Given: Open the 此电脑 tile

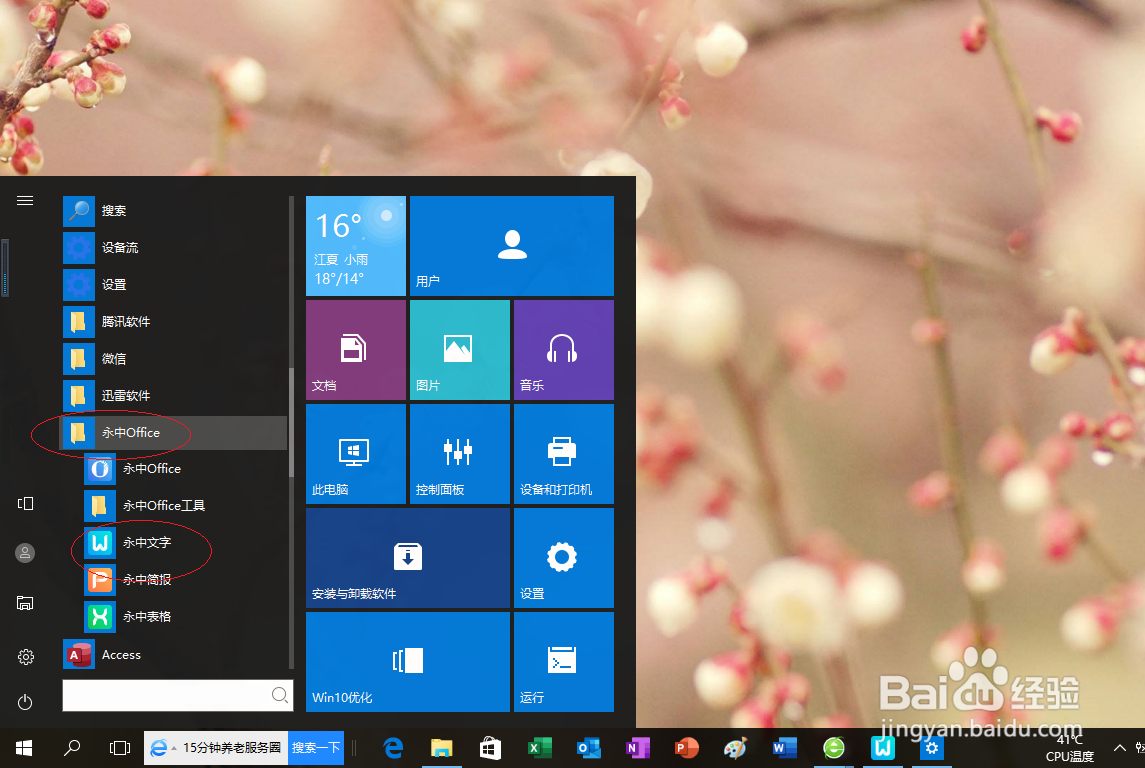Looking at the screenshot, I should pos(356,454).
